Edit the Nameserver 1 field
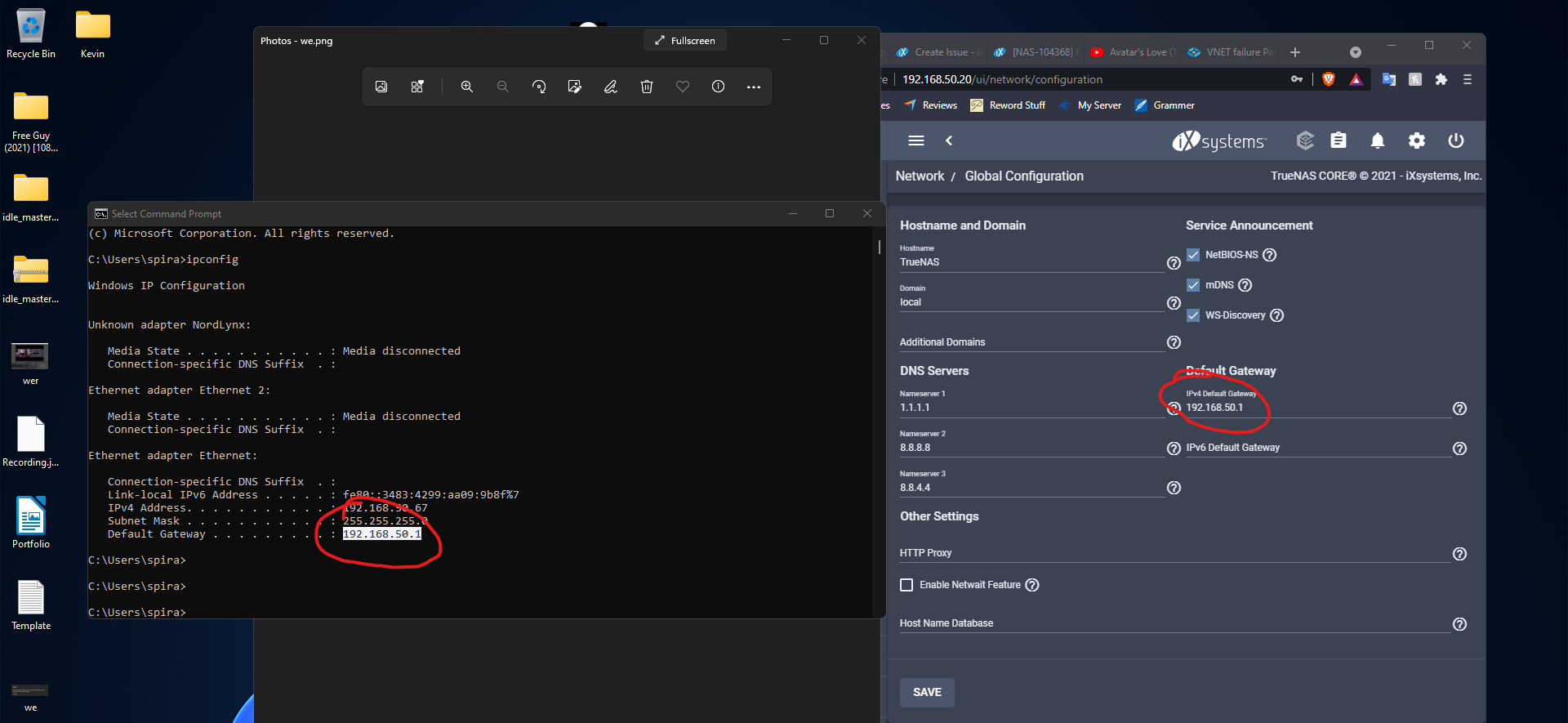This screenshot has width=1568, height=723. pyautogui.click(x=1031, y=408)
